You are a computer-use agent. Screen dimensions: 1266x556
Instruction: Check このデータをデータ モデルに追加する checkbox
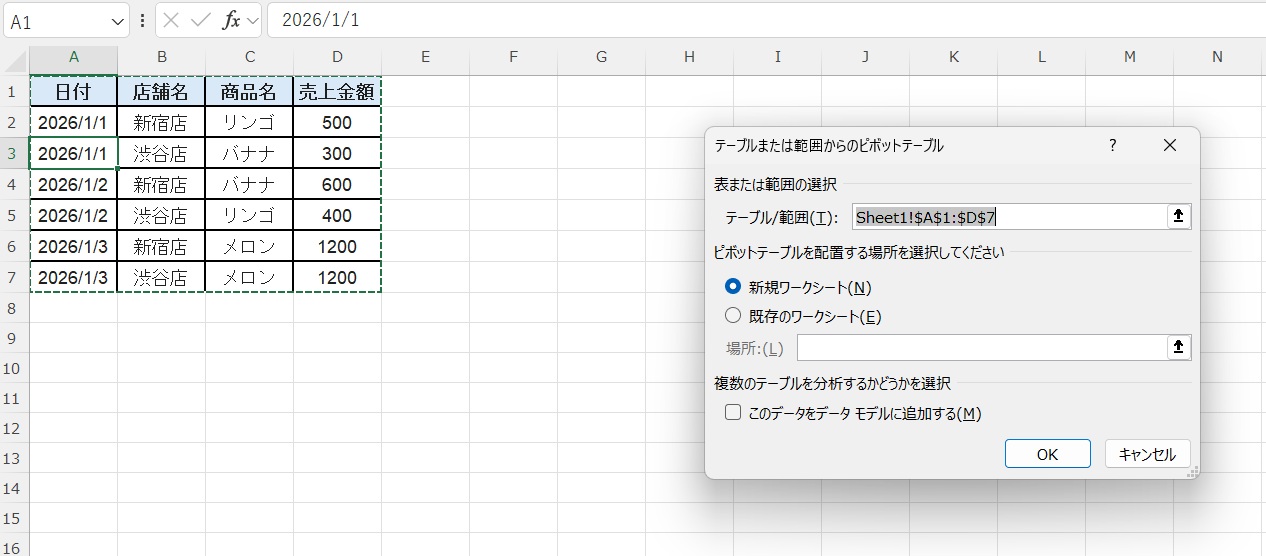point(733,412)
